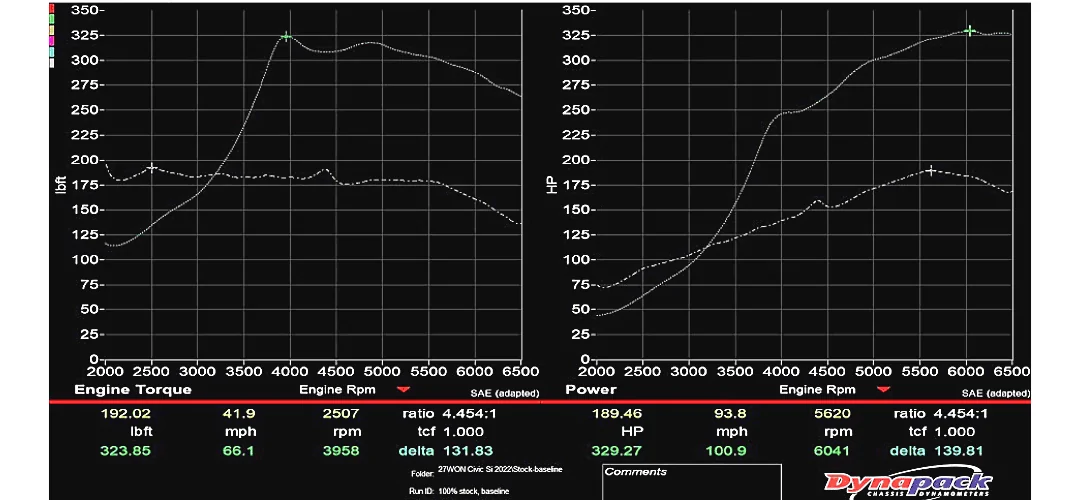
Task: Open power graph Engine Rpm dropdown arrow
Action: 884,389
